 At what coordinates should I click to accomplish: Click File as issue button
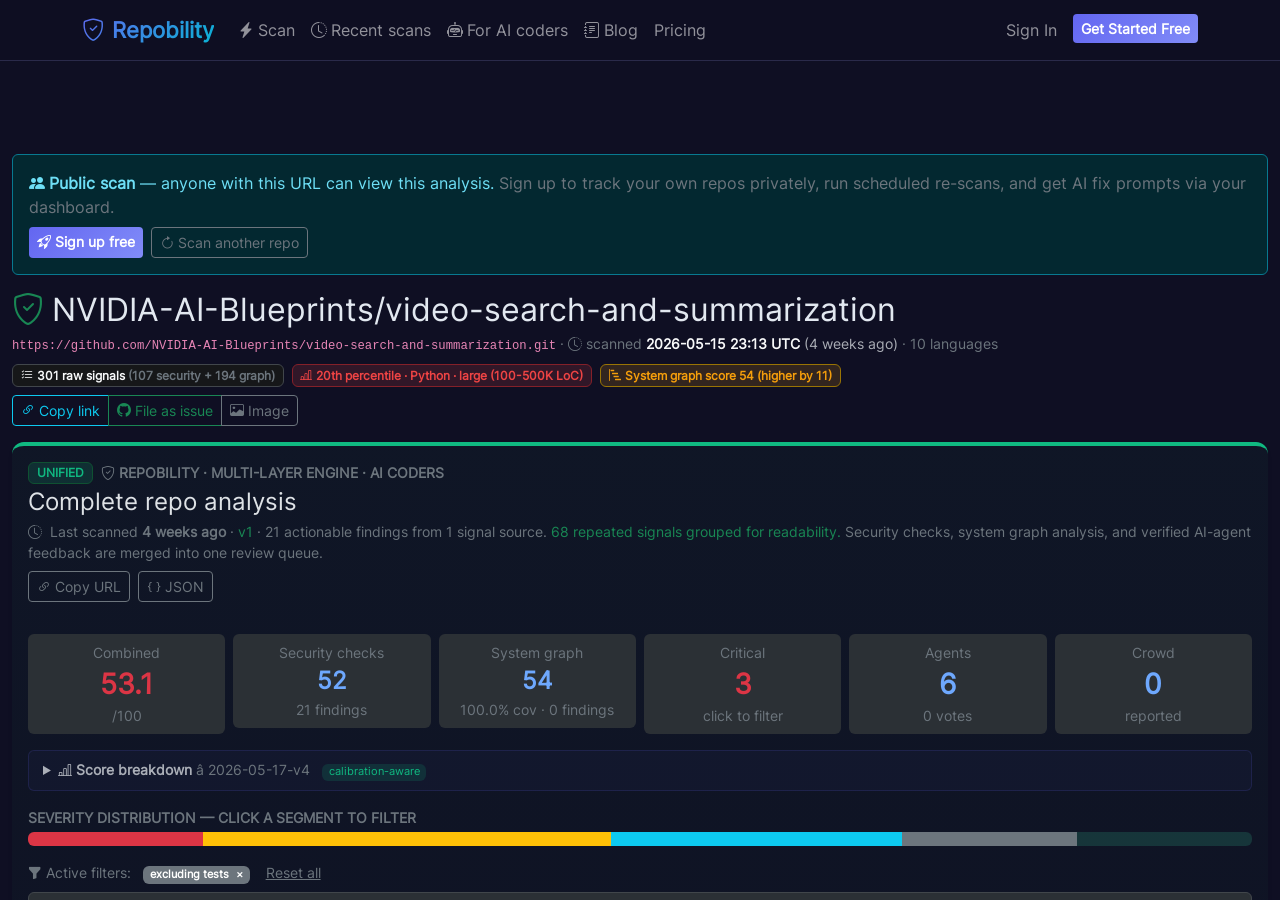coord(165,411)
